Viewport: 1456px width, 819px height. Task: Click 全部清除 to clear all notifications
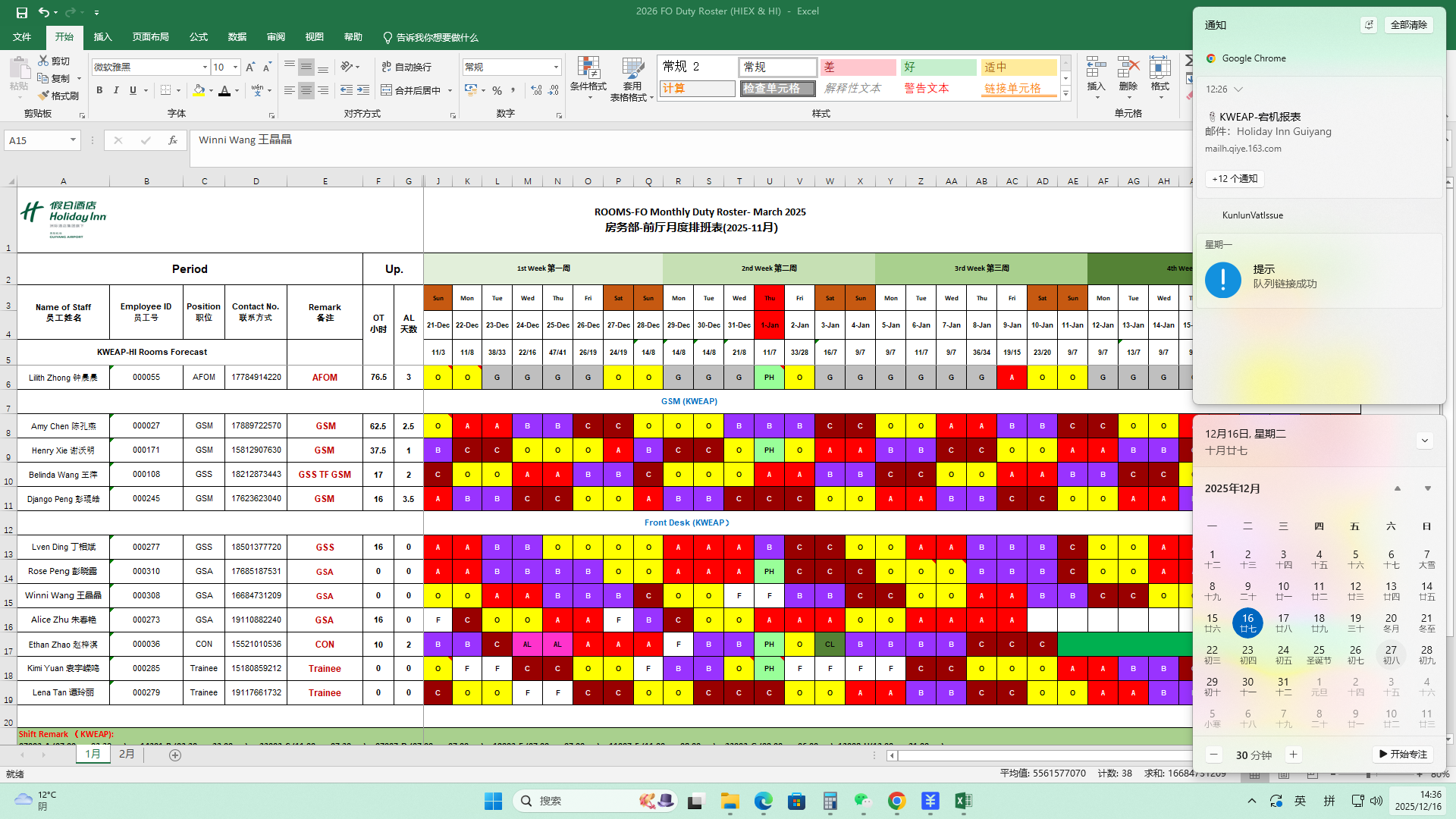[1408, 25]
